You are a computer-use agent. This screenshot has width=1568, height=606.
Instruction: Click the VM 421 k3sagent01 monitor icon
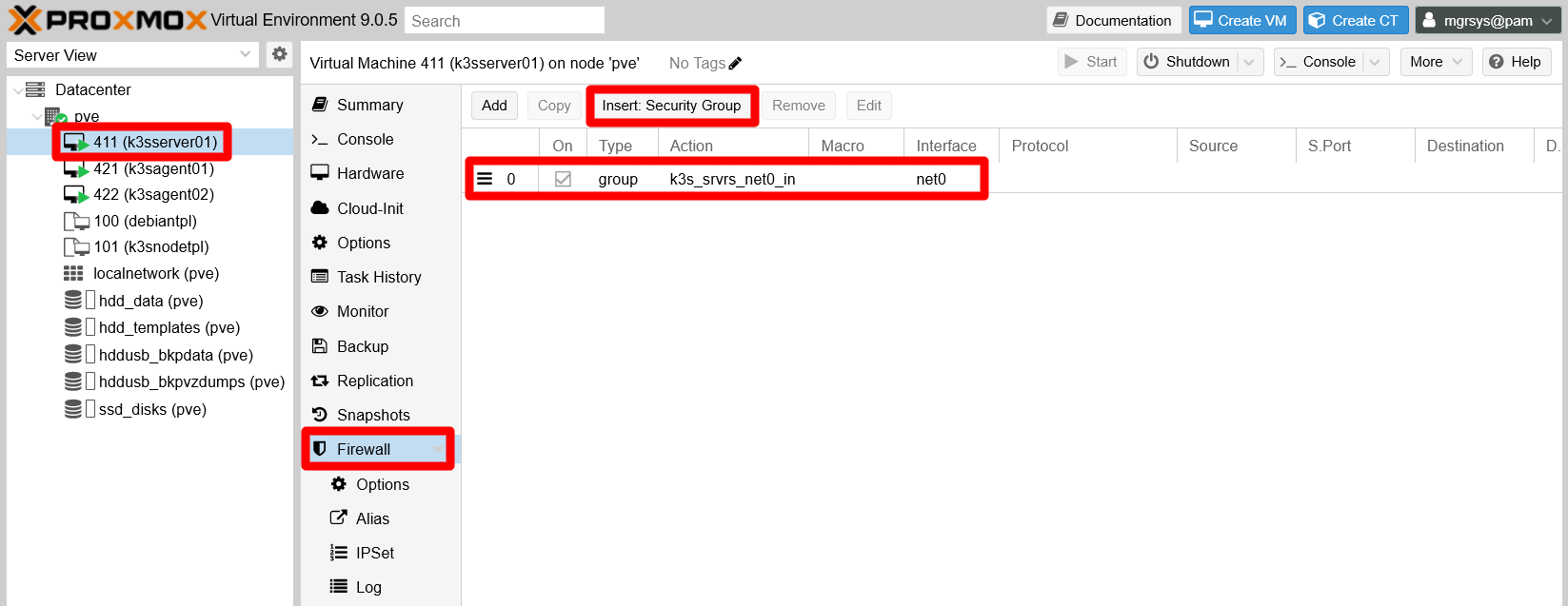tap(75, 168)
